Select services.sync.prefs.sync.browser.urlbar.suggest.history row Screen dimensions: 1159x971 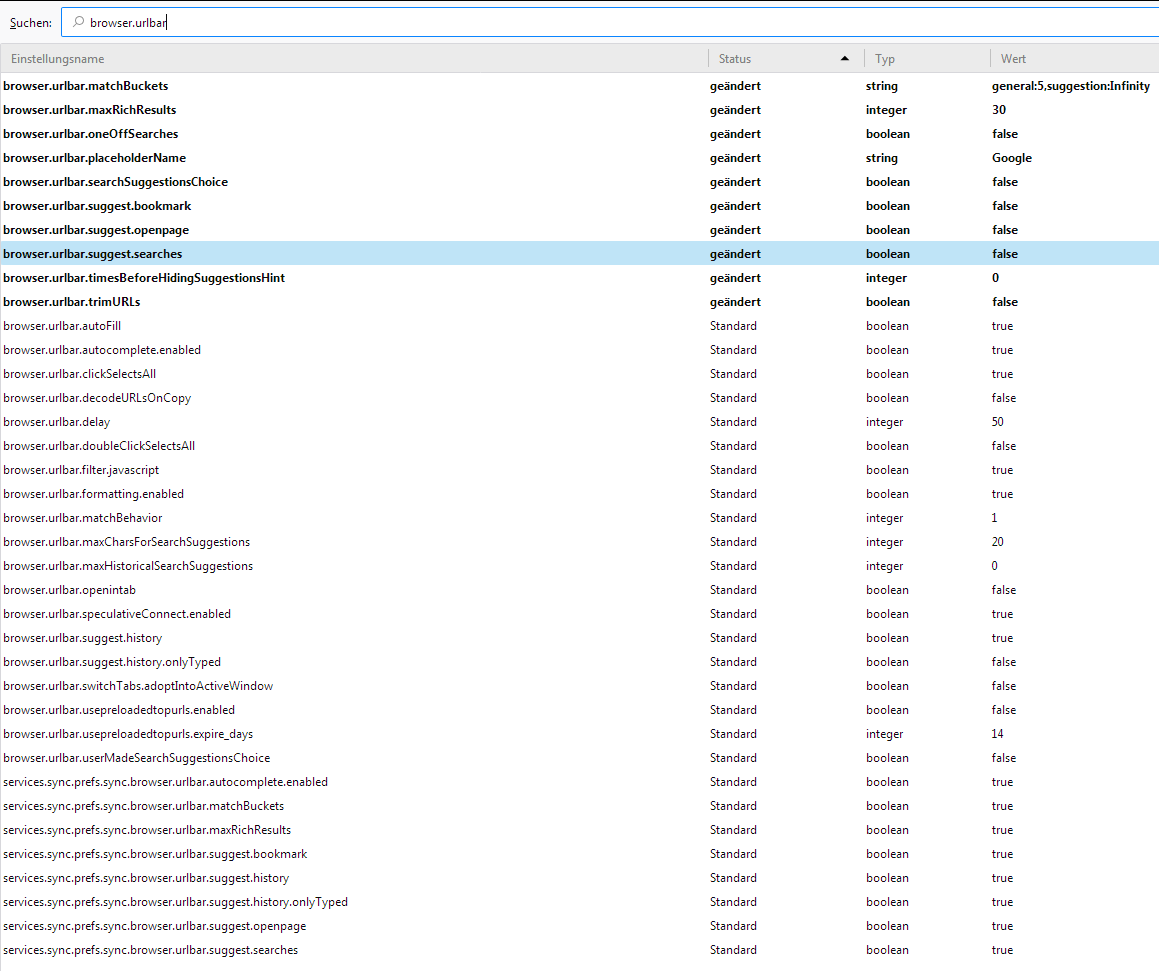580,878
